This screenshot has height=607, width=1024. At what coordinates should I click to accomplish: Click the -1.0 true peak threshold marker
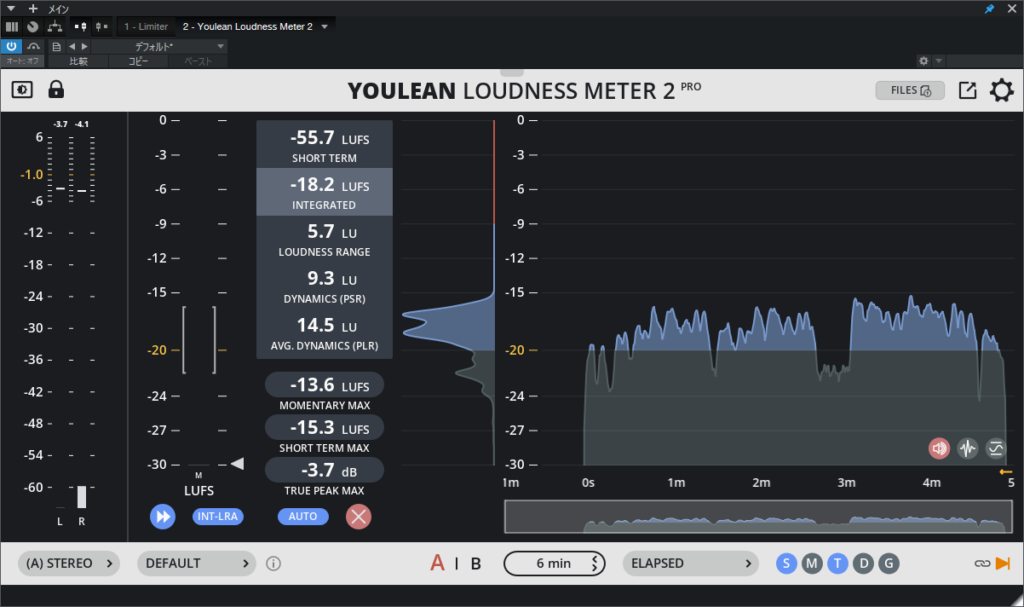click(x=31, y=174)
